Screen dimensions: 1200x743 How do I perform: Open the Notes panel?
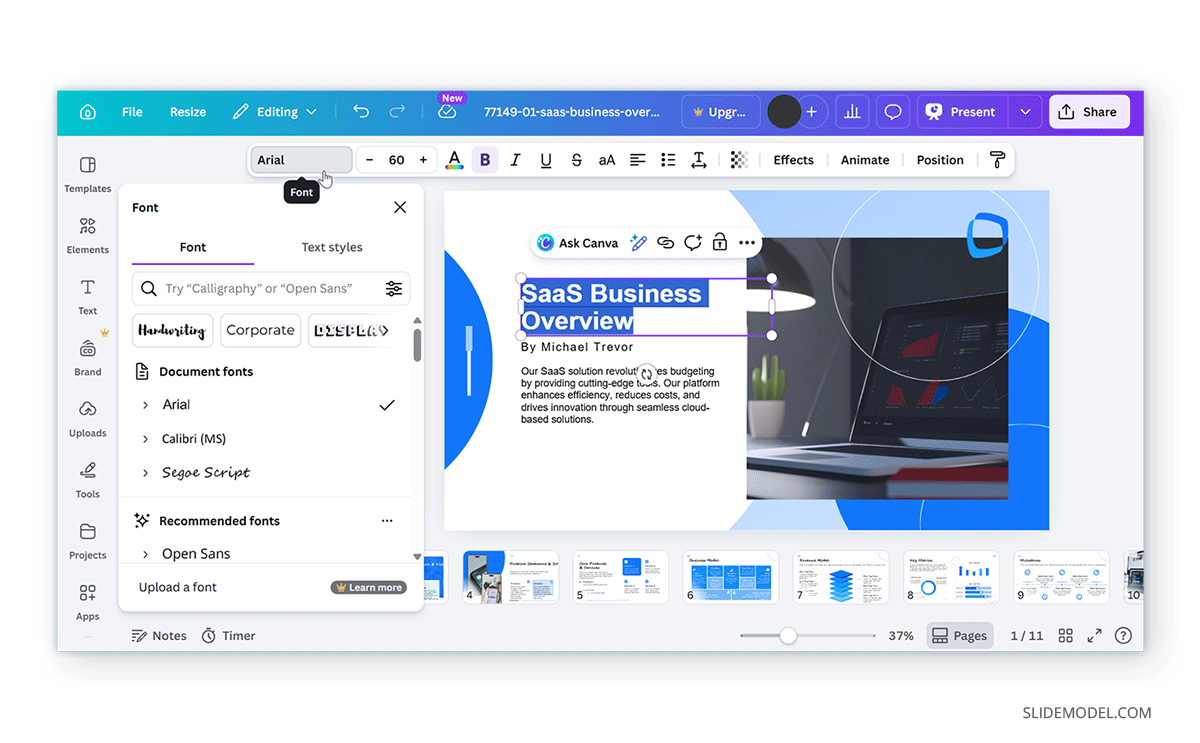[x=159, y=636]
